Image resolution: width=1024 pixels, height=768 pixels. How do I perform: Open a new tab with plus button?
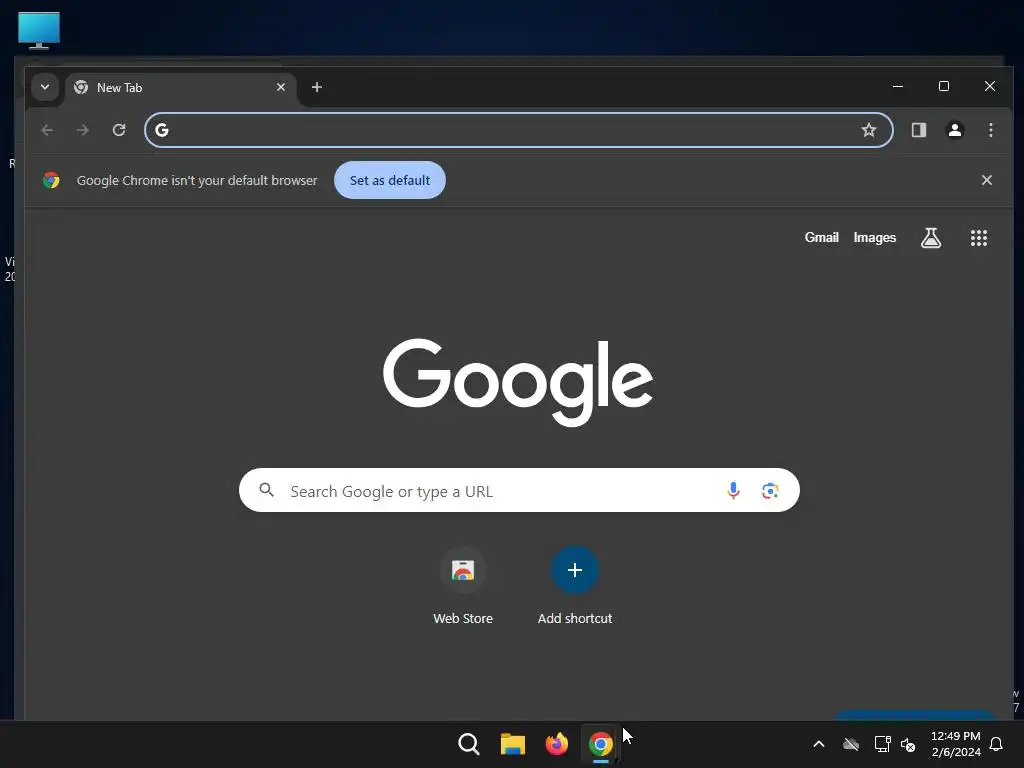click(x=317, y=87)
